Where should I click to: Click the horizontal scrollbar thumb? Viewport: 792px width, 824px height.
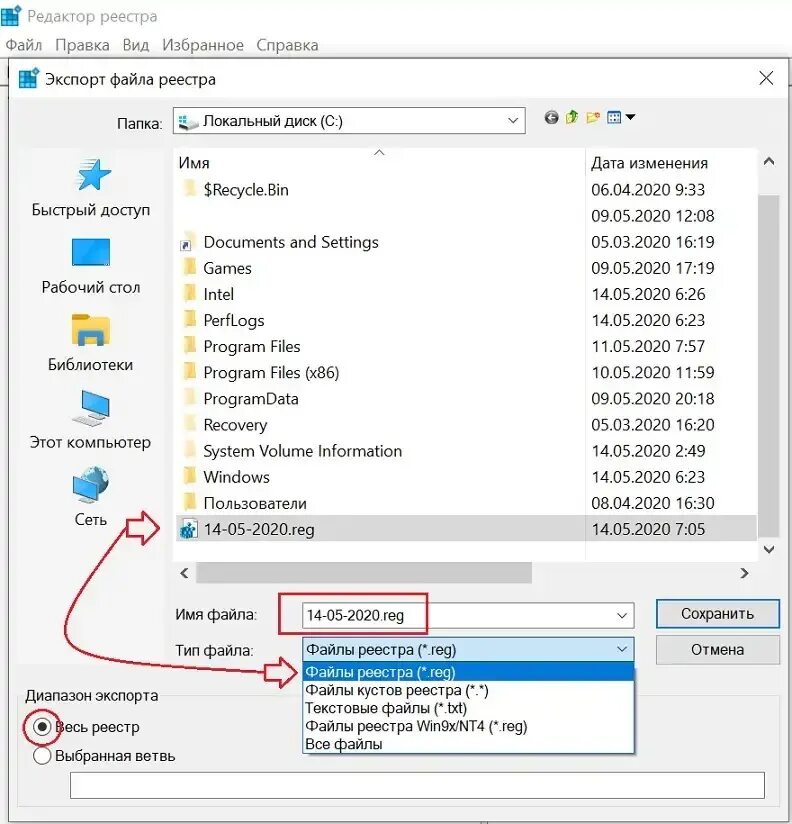click(x=364, y=573)
